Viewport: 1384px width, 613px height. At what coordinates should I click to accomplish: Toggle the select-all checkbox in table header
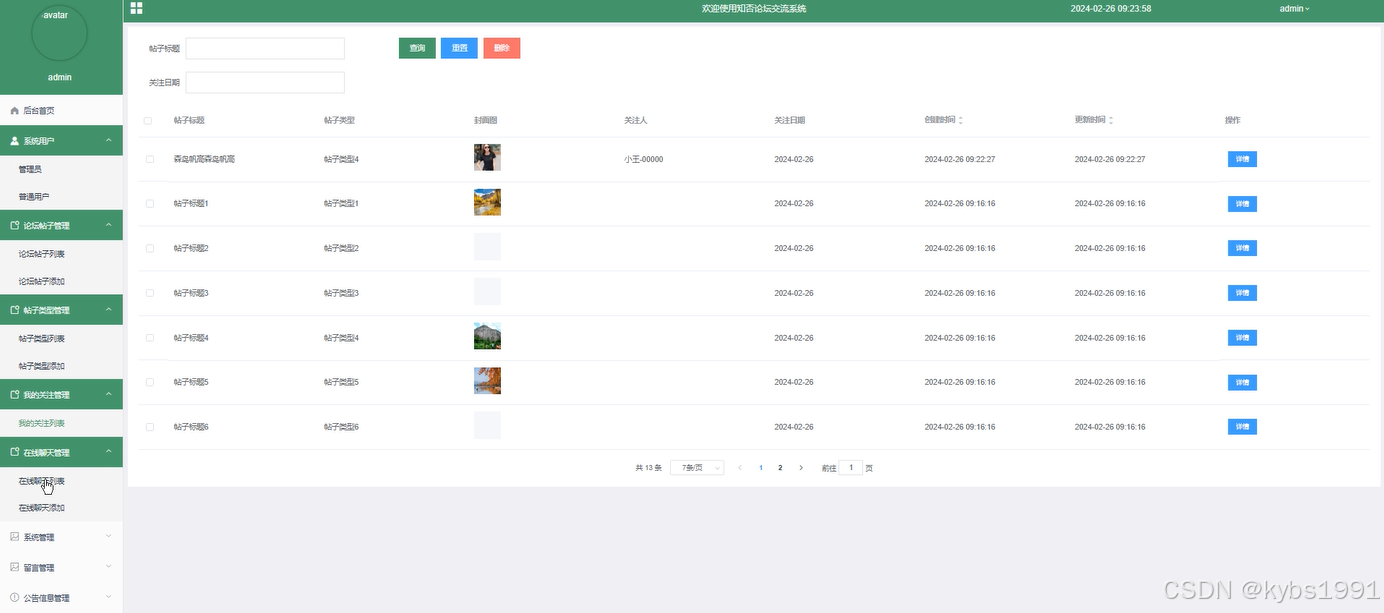[x=148, y=120]
